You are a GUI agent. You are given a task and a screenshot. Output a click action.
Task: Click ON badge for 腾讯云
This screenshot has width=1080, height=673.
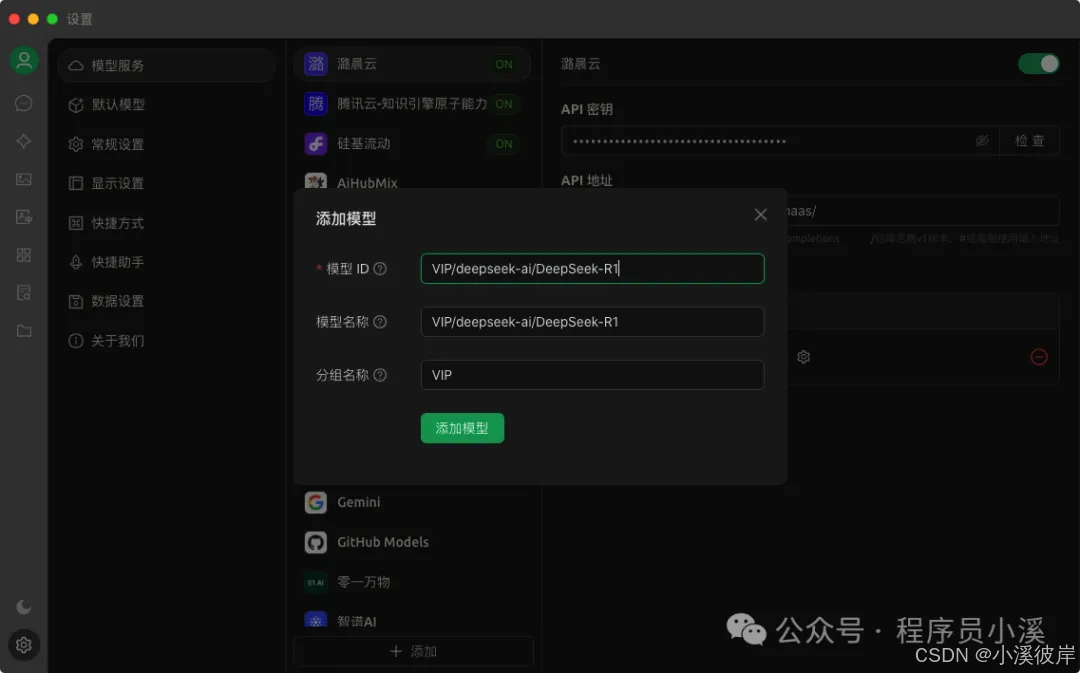click(x=503, y=104)
